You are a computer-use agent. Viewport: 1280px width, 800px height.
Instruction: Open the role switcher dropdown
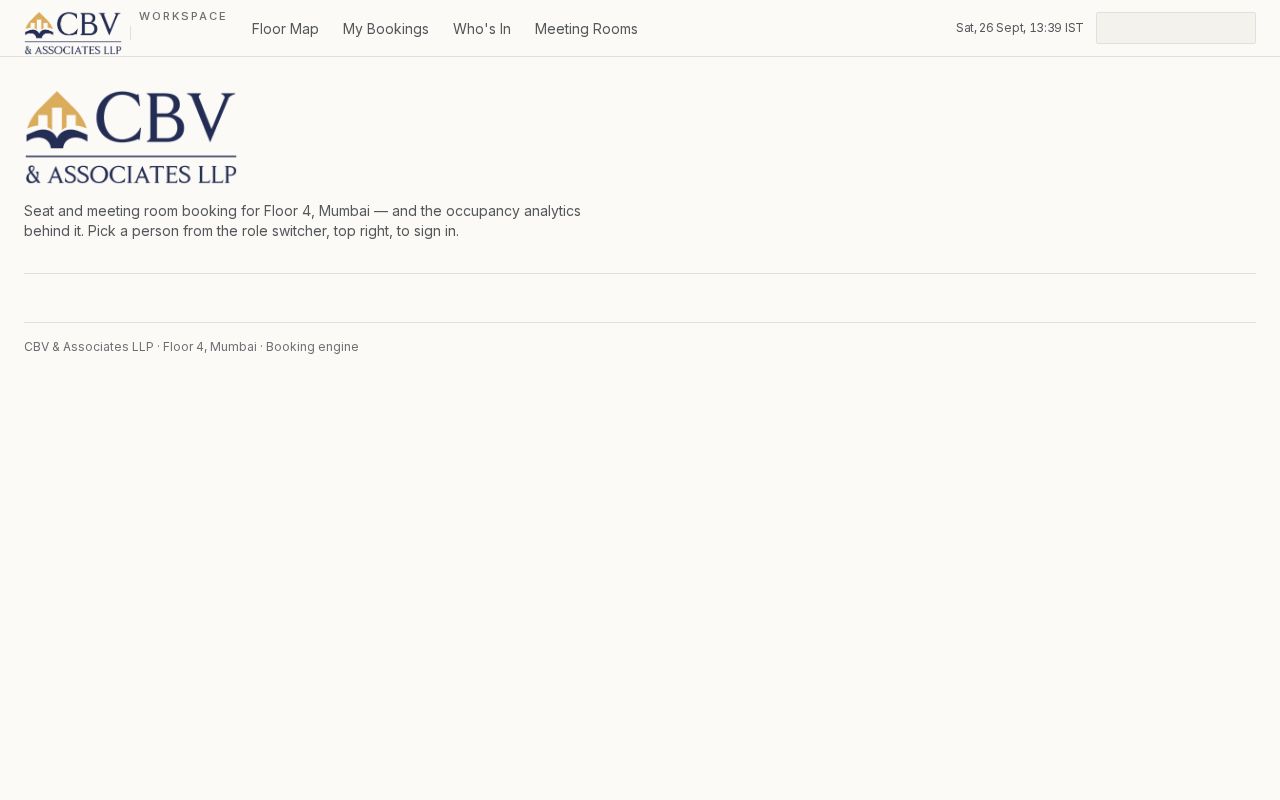pos(1176,28)
